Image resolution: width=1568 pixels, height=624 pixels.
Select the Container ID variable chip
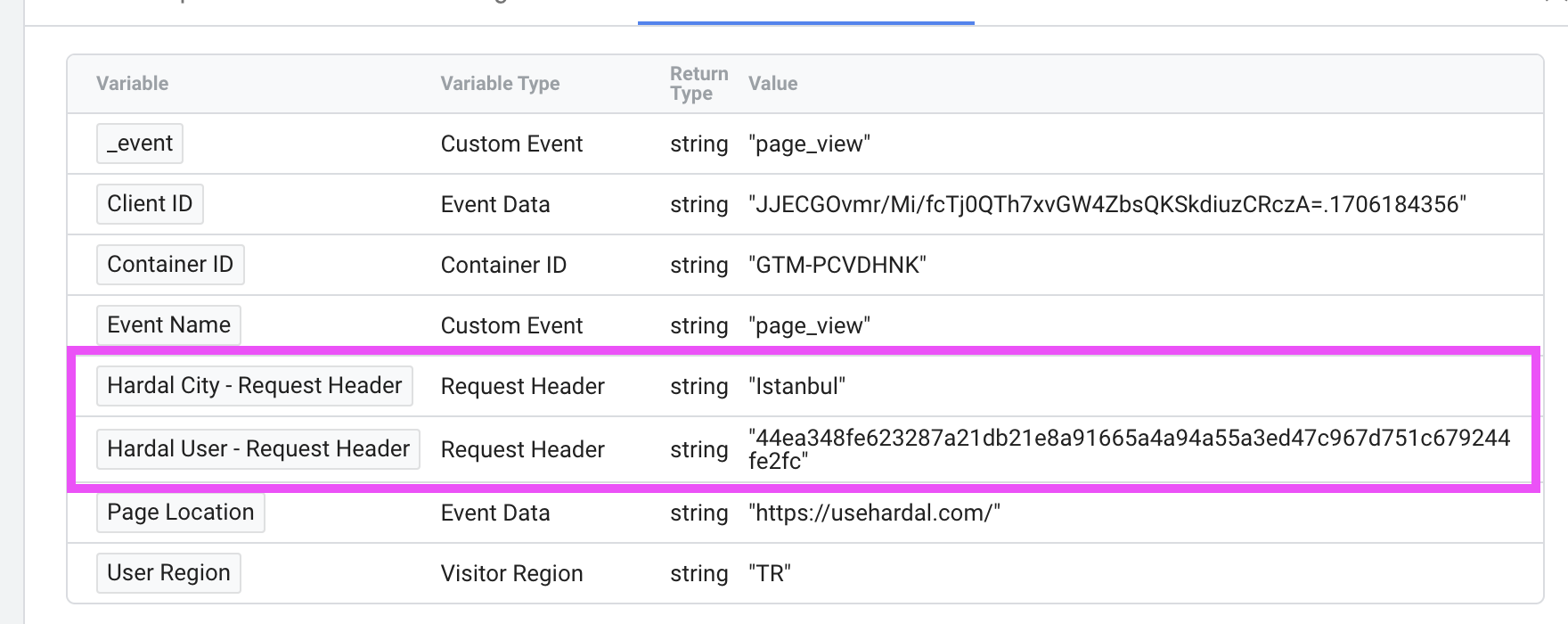point(170,265)
